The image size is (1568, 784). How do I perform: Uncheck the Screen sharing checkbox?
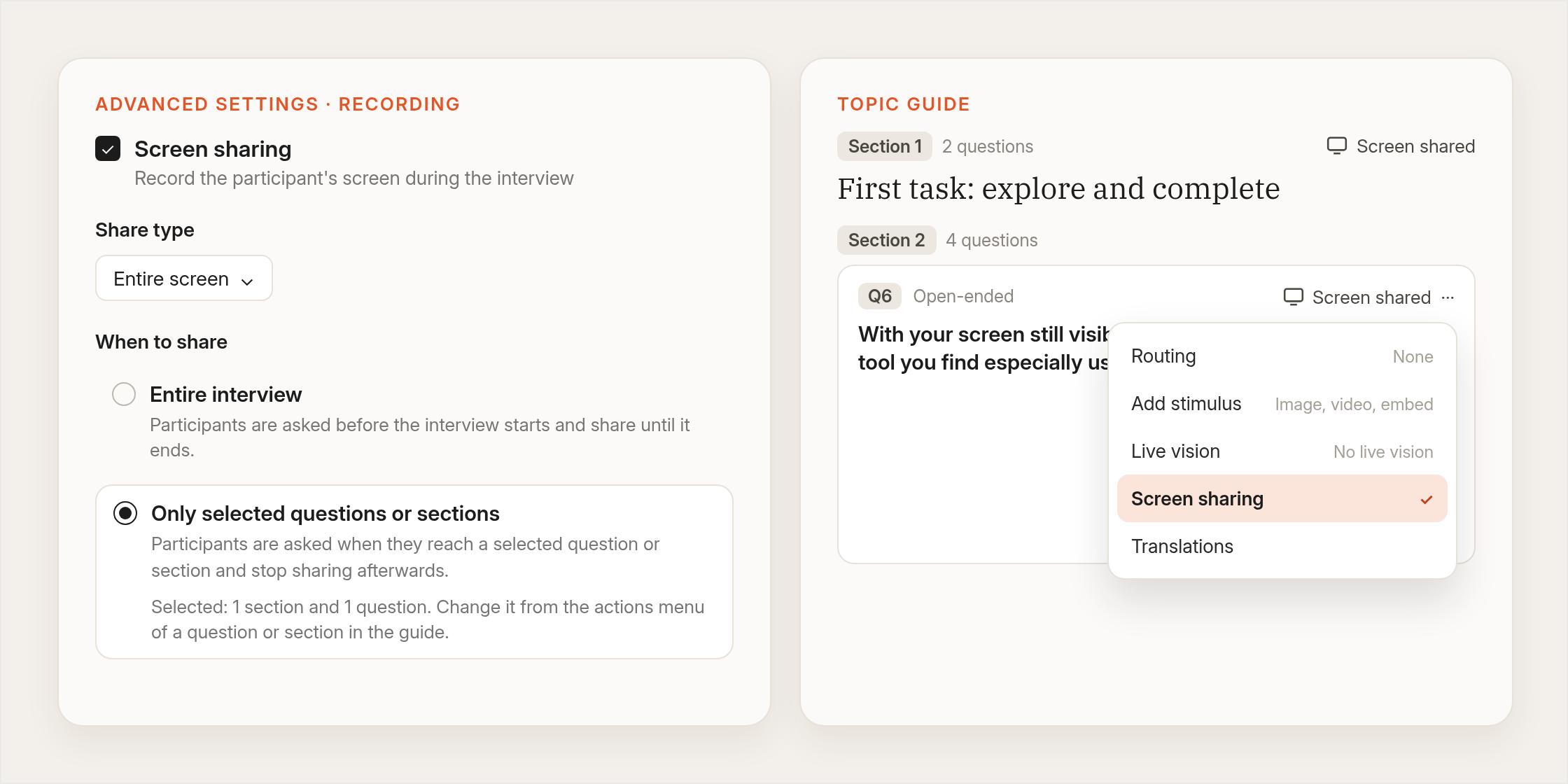tap(108, 148)
